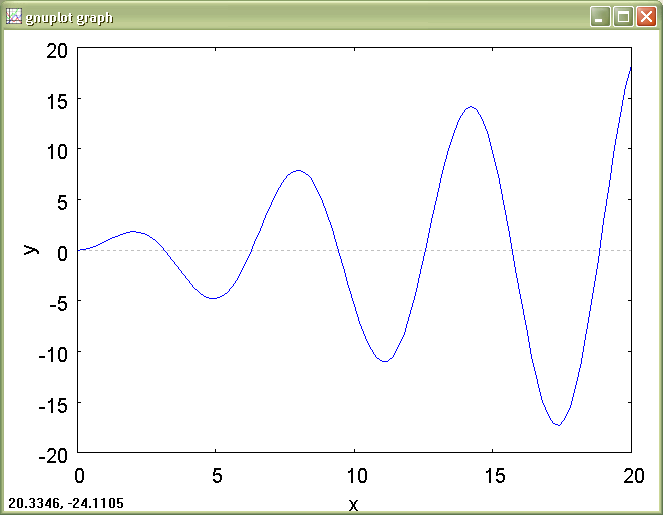Click the y-axis tick label -10
The height and width of the screenshot is (515, 663).
coord(53,354)
